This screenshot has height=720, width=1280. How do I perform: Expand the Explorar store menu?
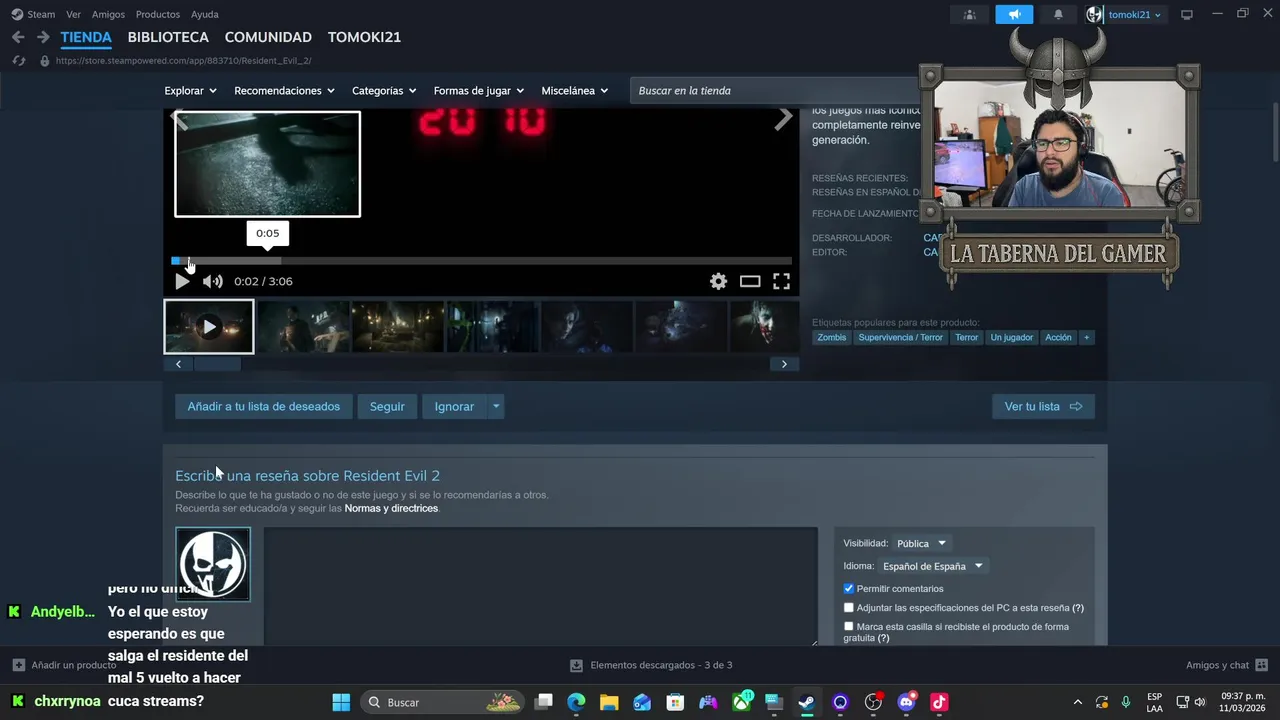pos(190,91)
